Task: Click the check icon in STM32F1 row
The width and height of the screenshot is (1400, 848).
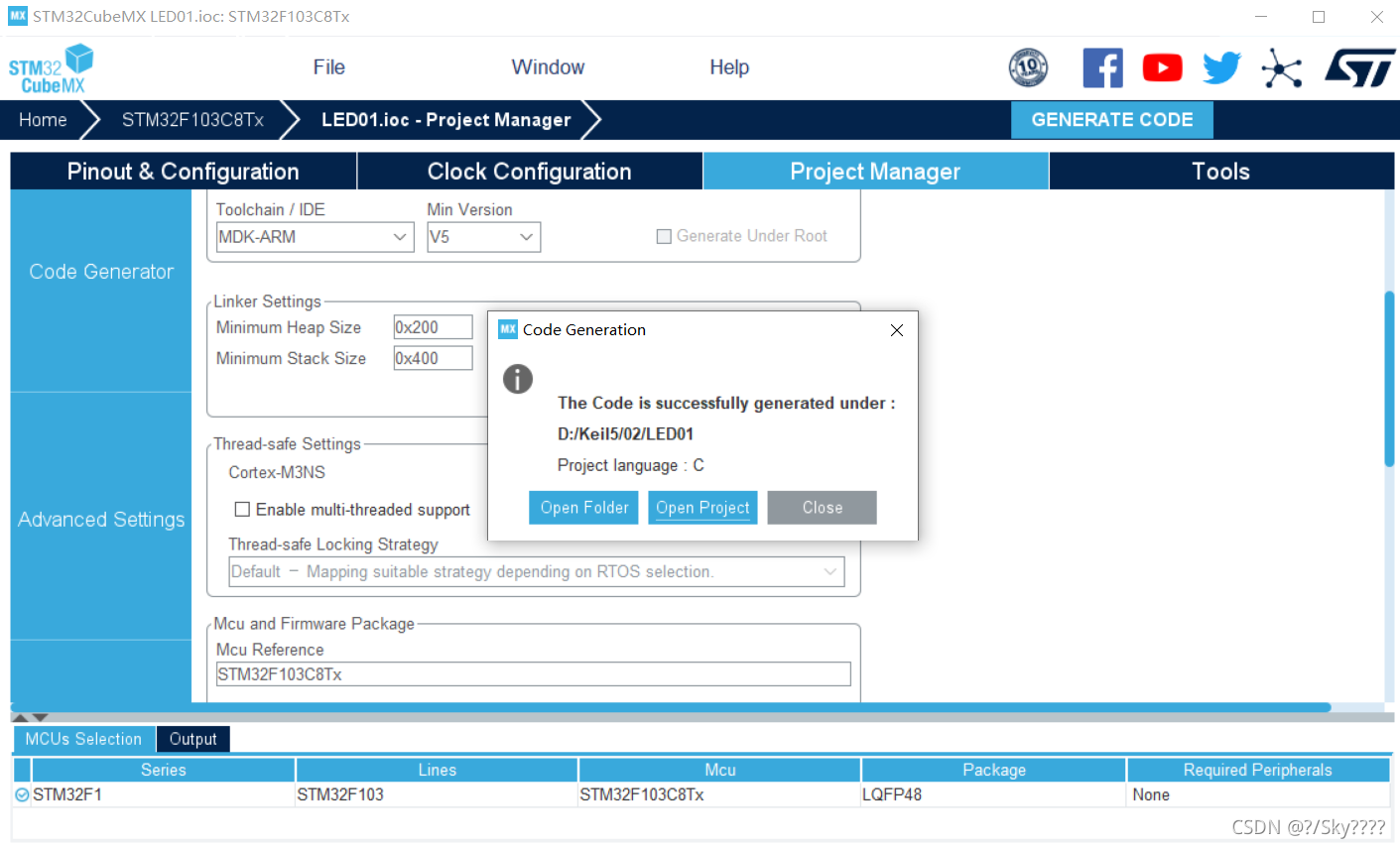Action: pyautogui.click(x=22, y=794)
